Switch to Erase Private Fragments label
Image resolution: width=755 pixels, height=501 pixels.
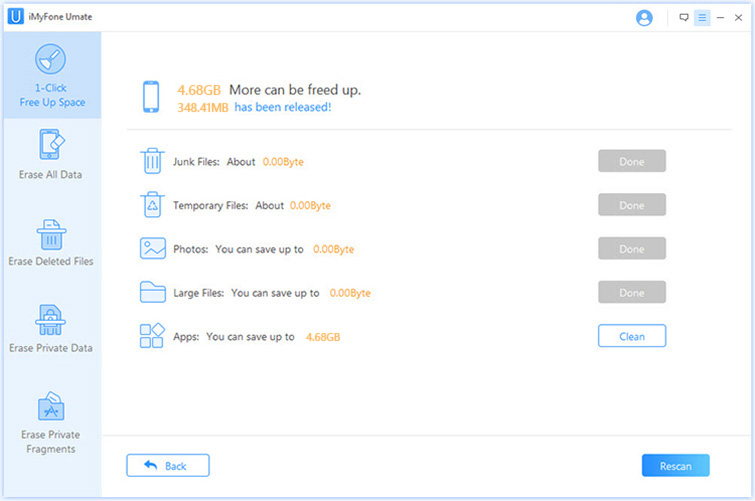[51, 442]
